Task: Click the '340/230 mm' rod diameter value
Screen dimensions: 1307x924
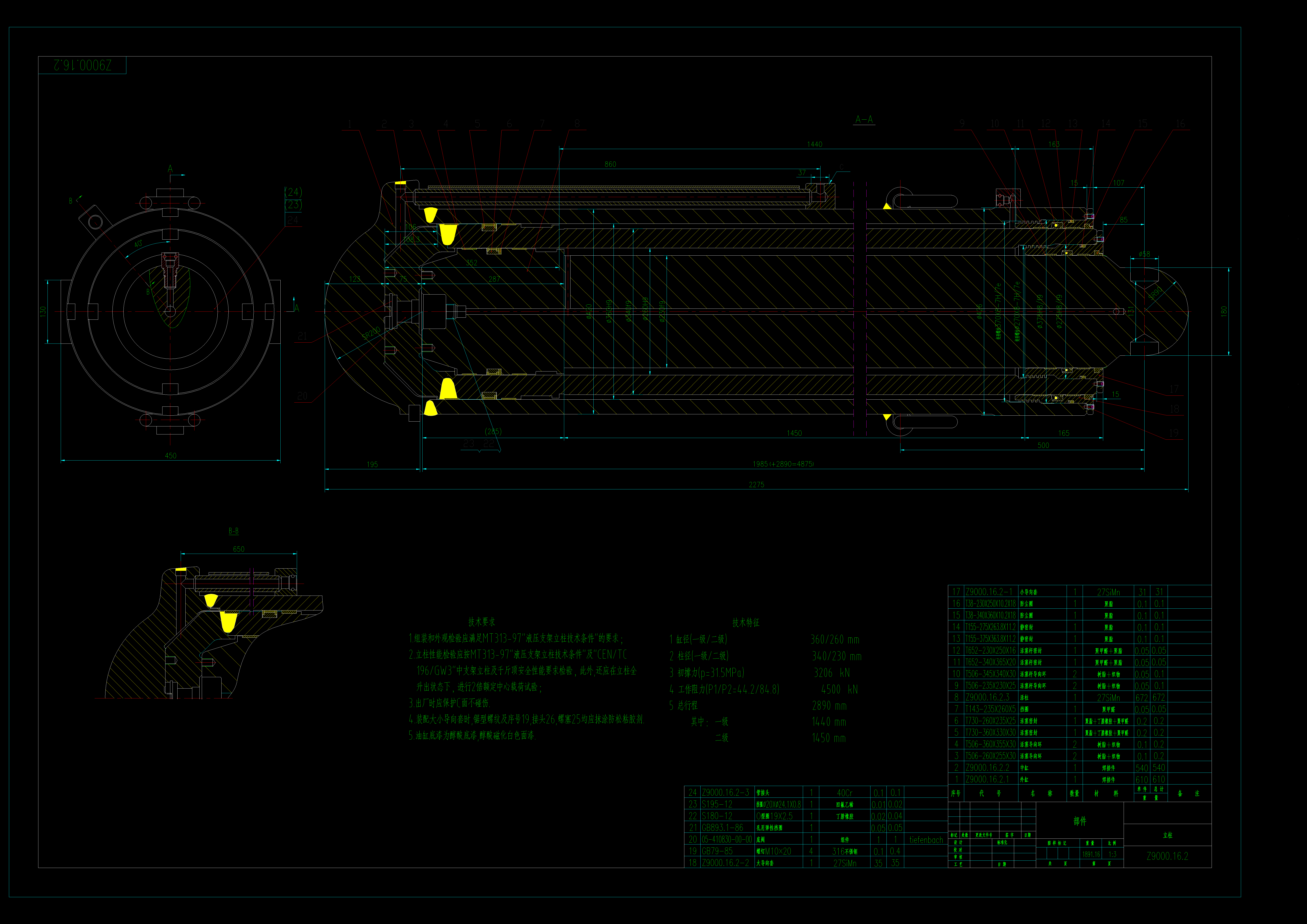Action: [x=837, y=656]
